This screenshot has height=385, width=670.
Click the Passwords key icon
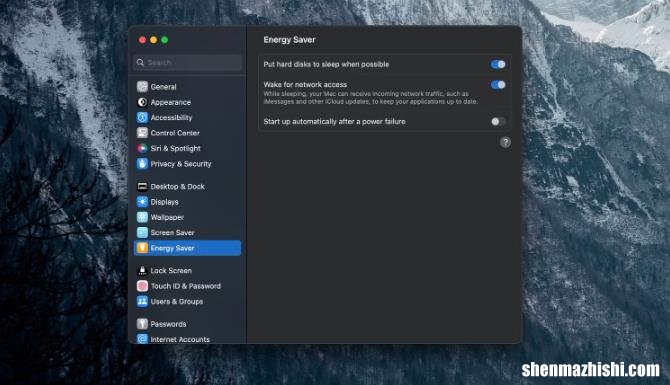[142, 324]
